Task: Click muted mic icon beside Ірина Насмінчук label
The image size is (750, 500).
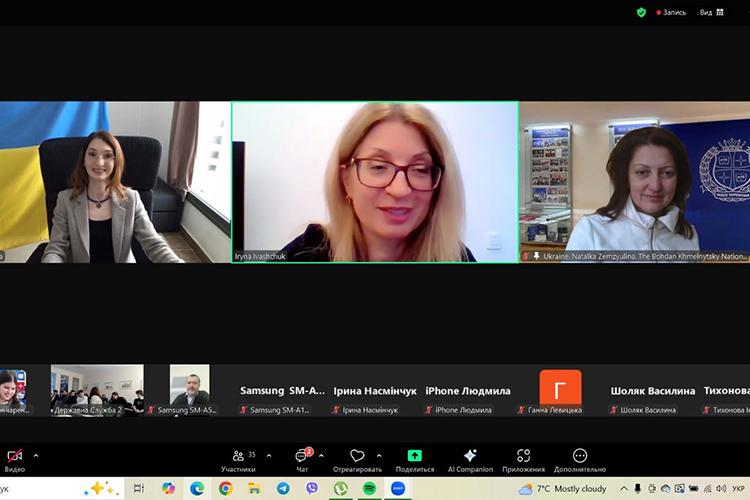Action: click(336, 410)
